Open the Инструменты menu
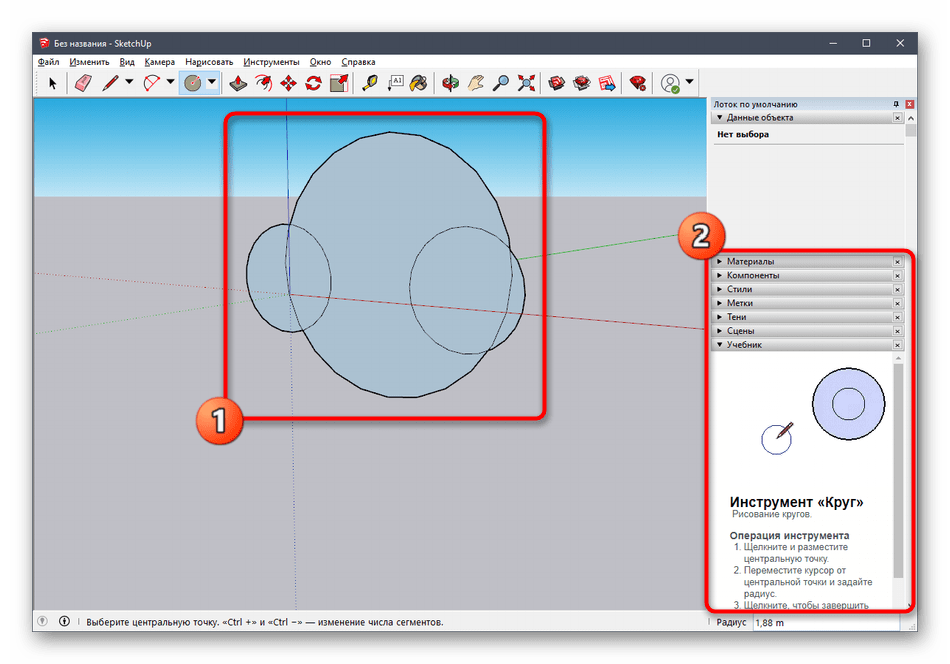Screen dimensions: 950x664 click(x=271, y=62)
